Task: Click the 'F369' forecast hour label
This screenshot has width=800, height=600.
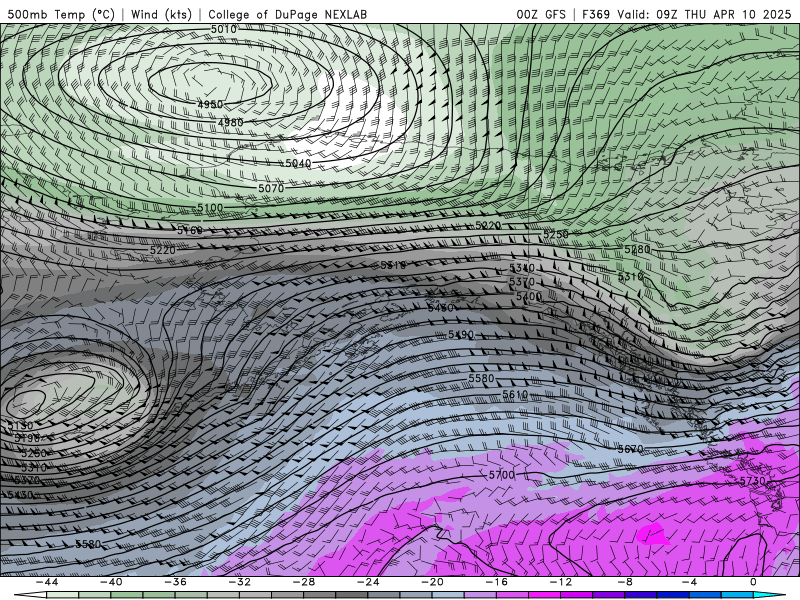Action: click(x=596, y=14)
